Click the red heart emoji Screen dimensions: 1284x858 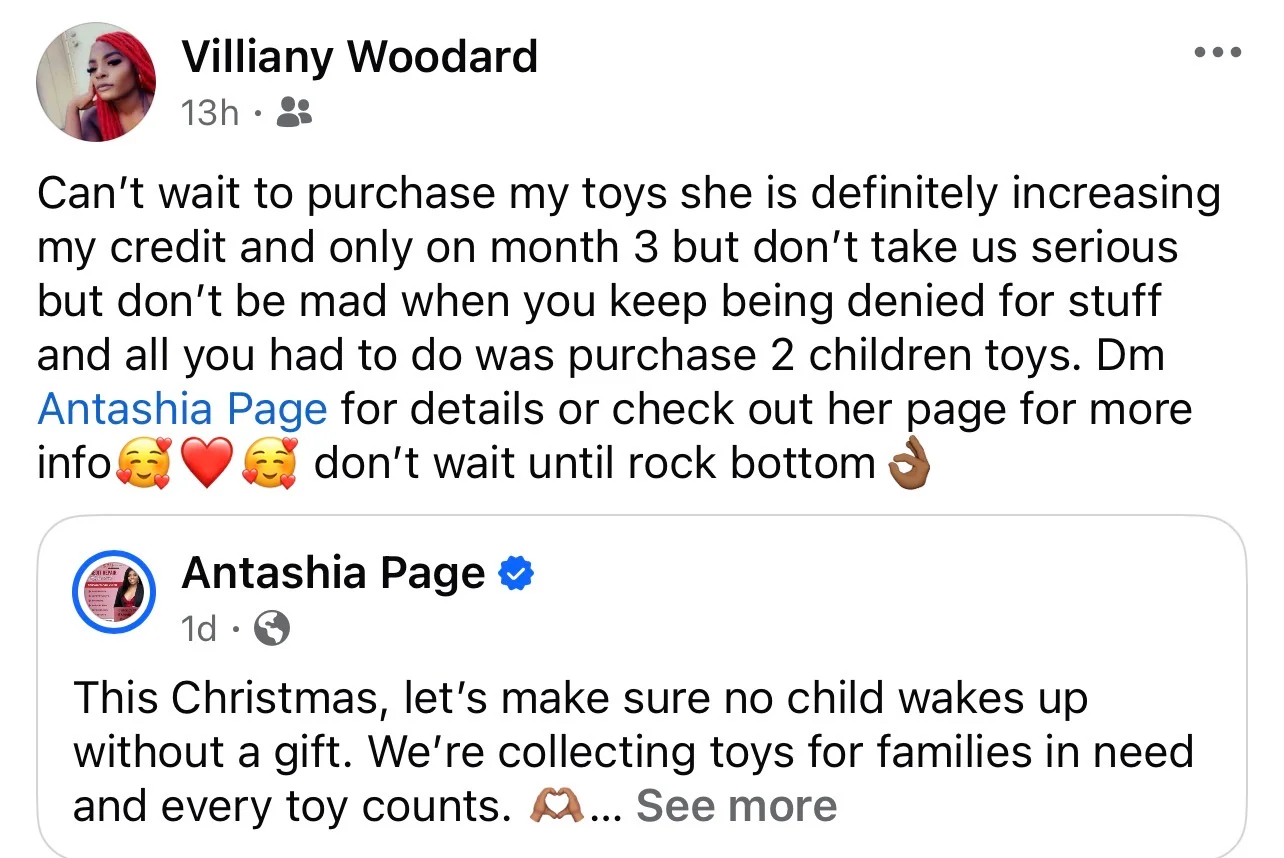tap(207, 465)
